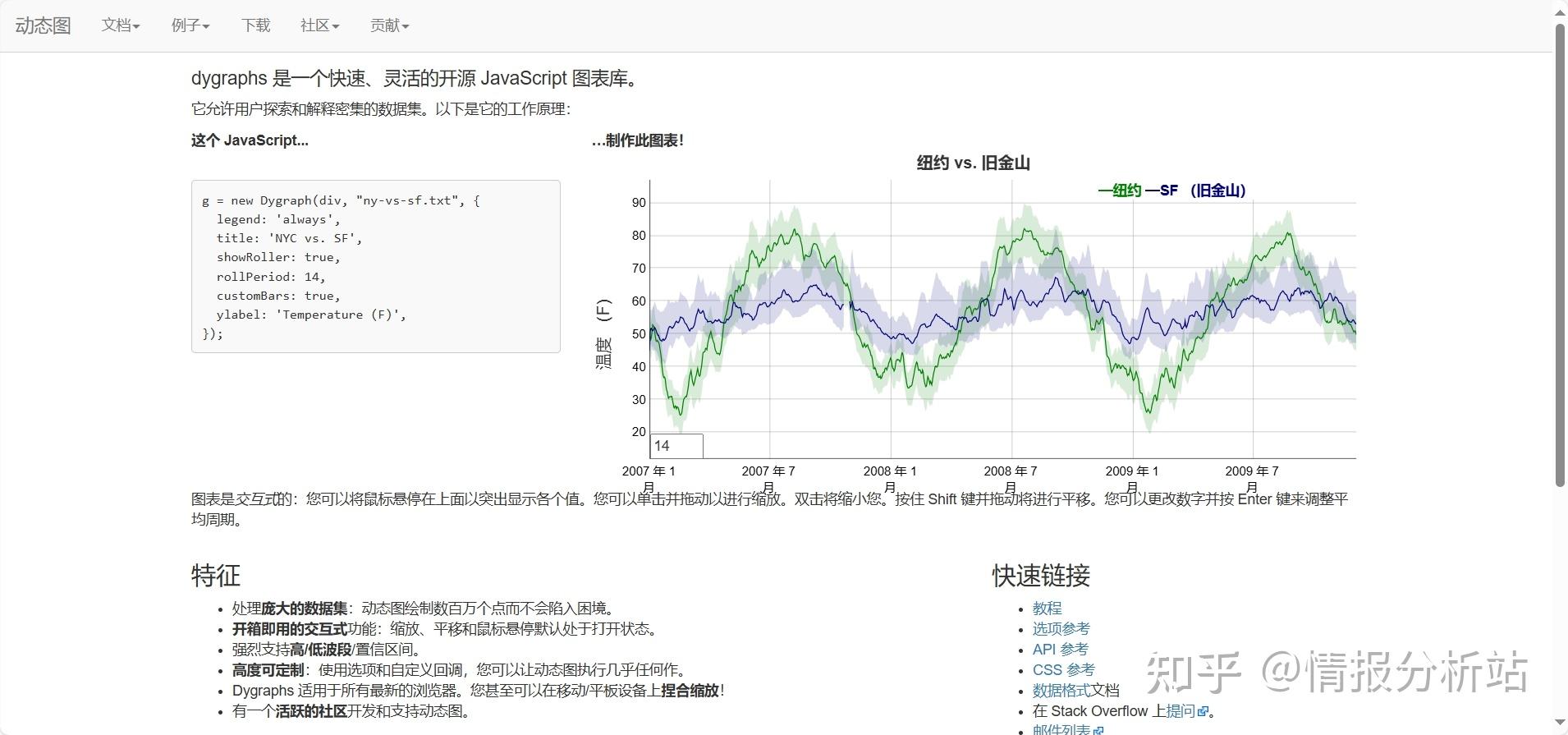
Task: Click the external-link icon next to 提问
Action: tap(1203, 712)
